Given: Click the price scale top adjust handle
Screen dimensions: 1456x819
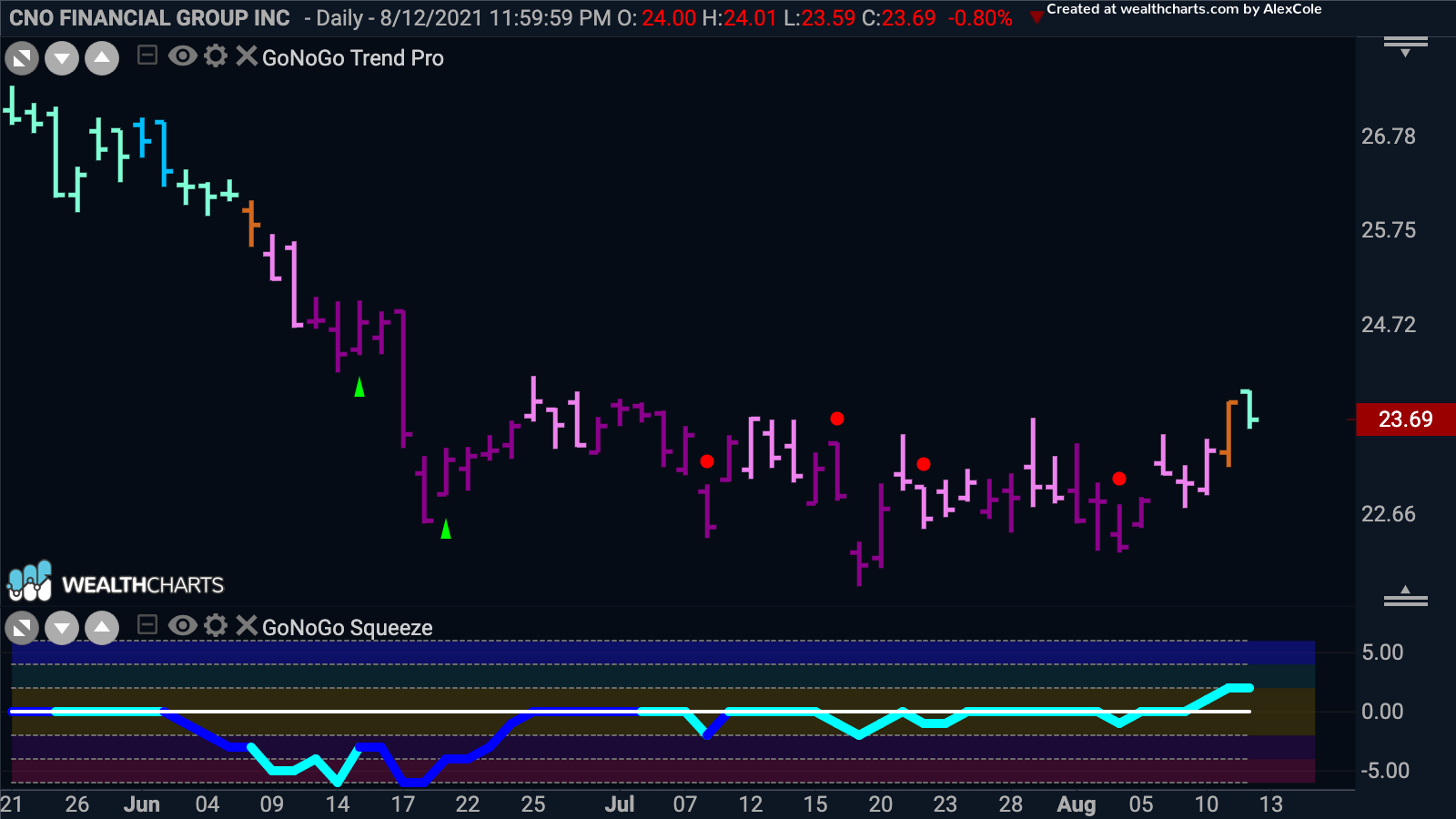Looking at the screenshot, I should 1406,46.
